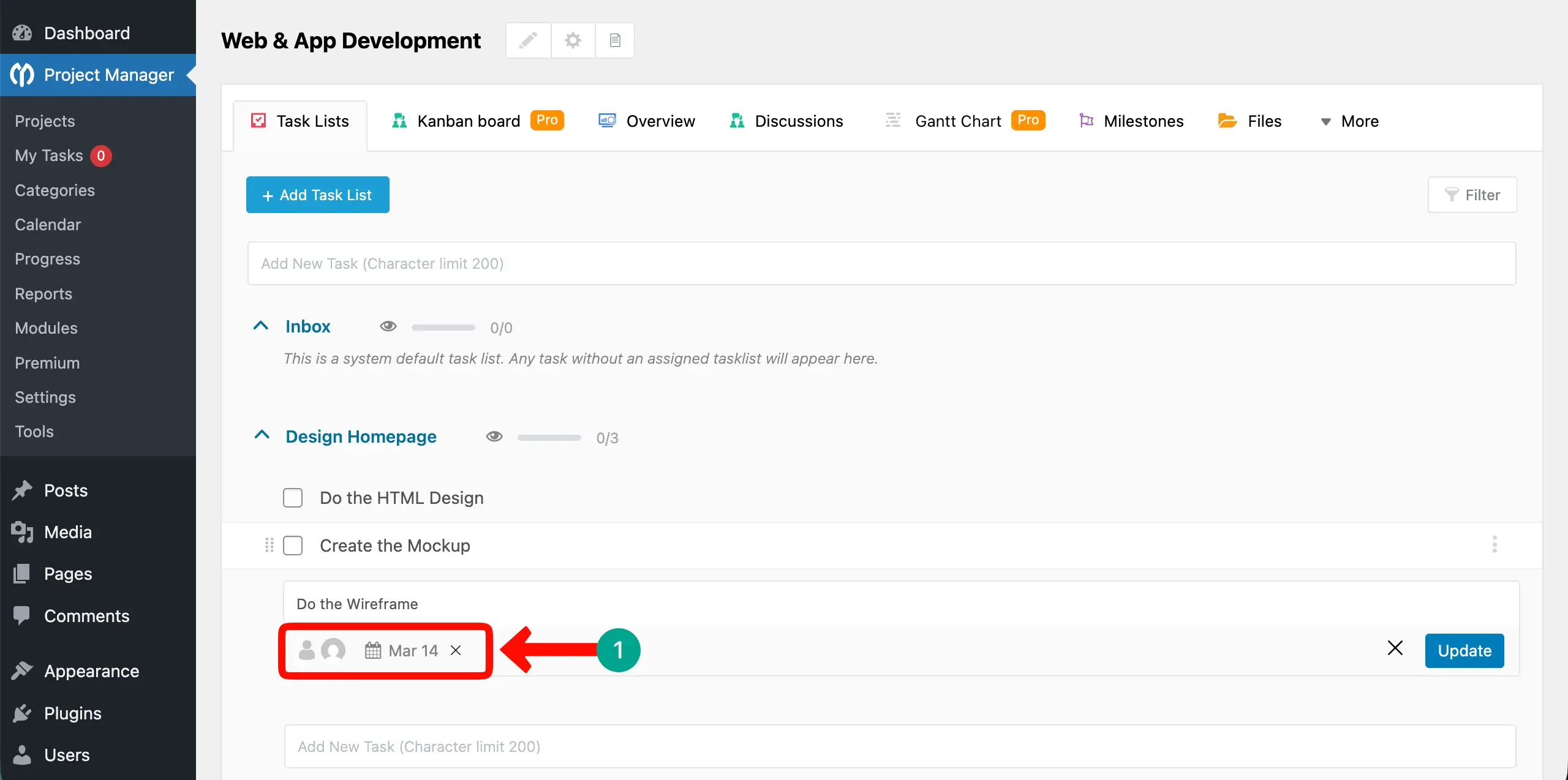The image size is (1568, 780).
Task: Click the Design Homepage progress bar
Action: tap(548, 437)
